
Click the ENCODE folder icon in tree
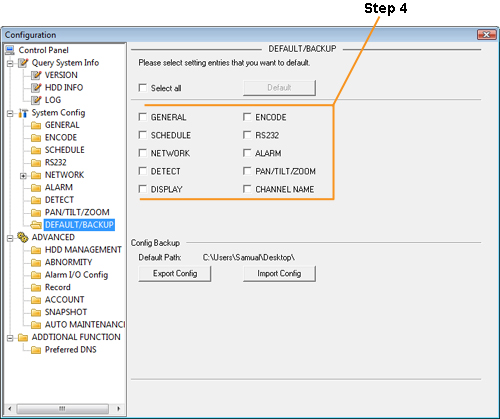click(x=36, y=138)
